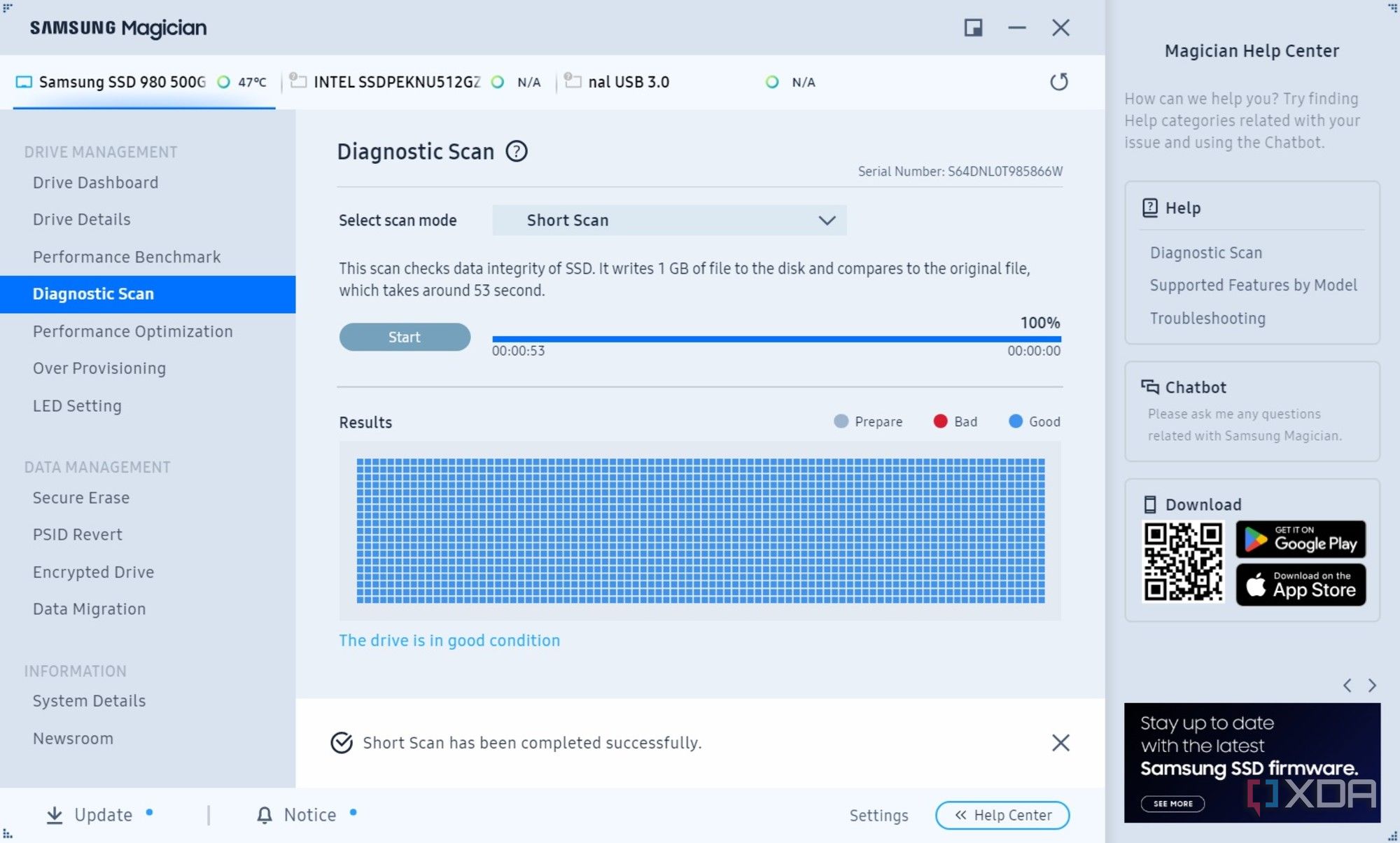
Task: Dismiss the scan completed notification
Action: pos(1060,742)
